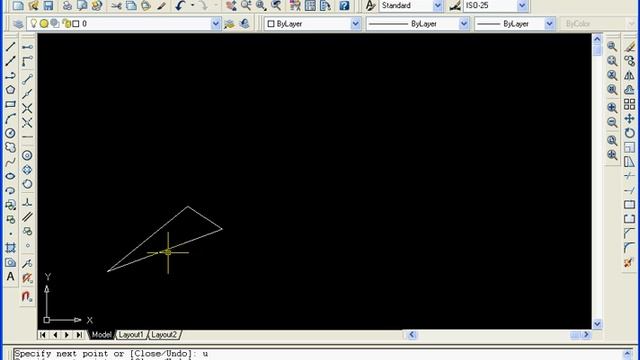
Task: Switch to the Layout1 tab
Action: [131, 335]
